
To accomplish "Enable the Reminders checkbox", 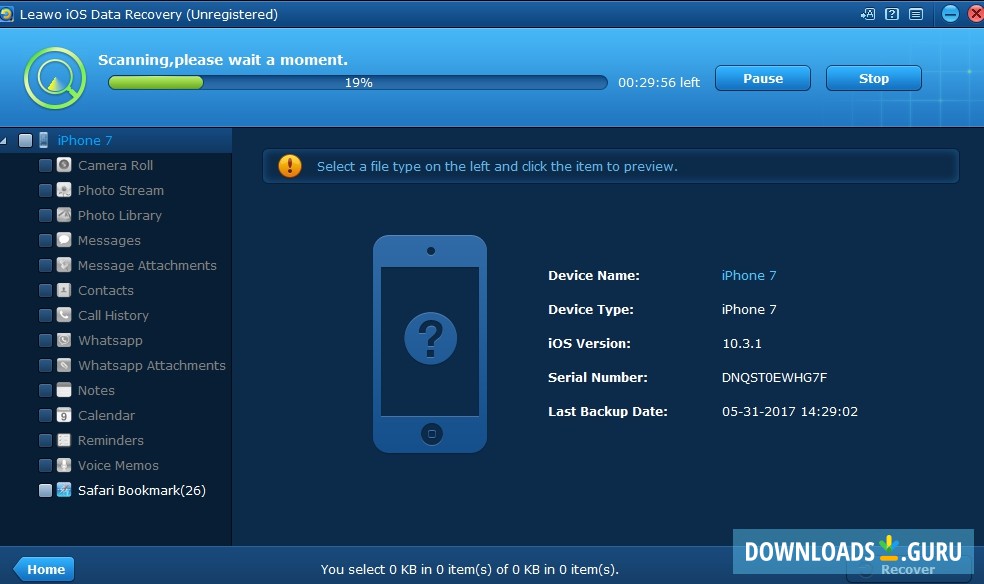I will (x=45, y=440).
